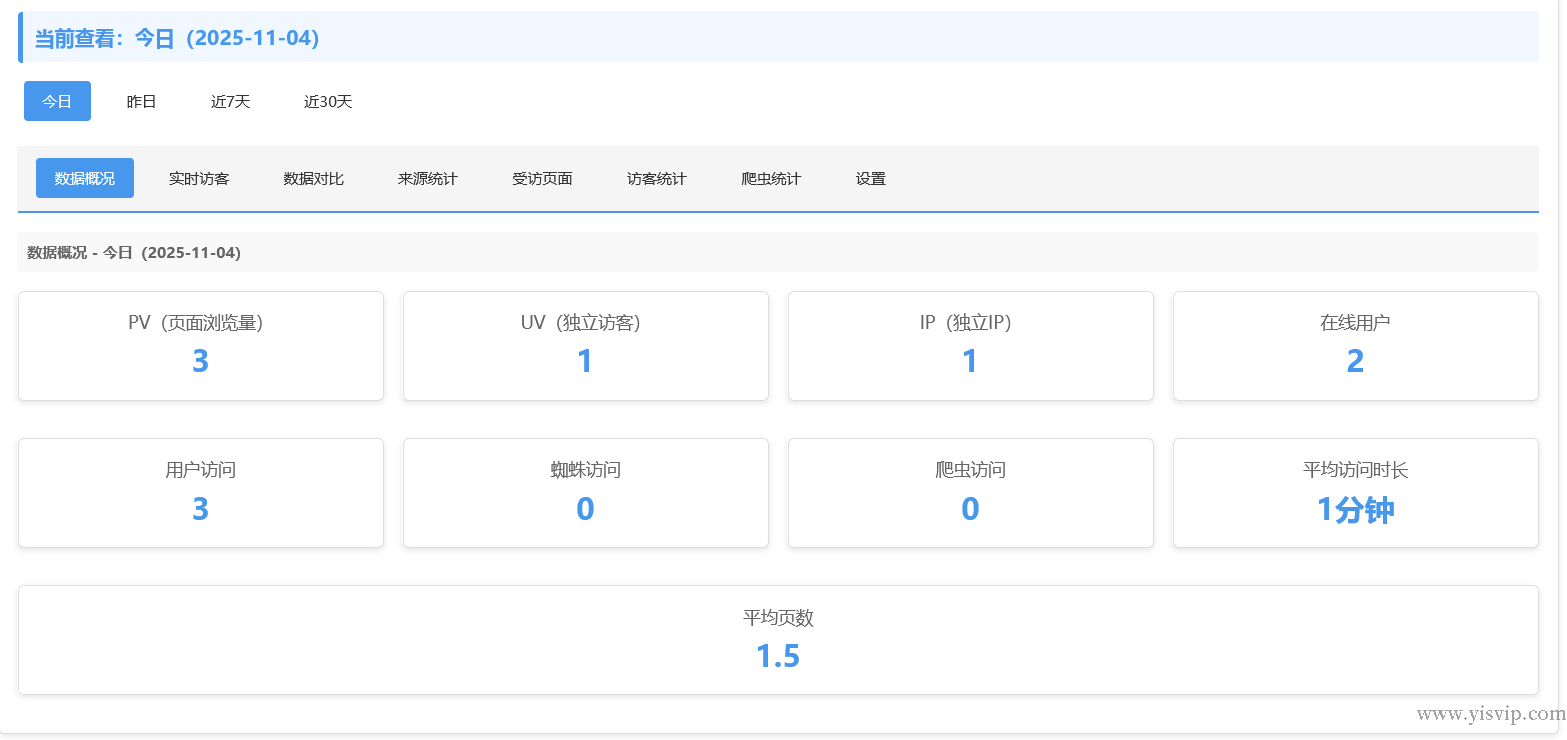Image resolution: width=1567 pixels, height=740 pixels.
Task: Select the 近7天 date range
Action: click(x=229, y=101)
